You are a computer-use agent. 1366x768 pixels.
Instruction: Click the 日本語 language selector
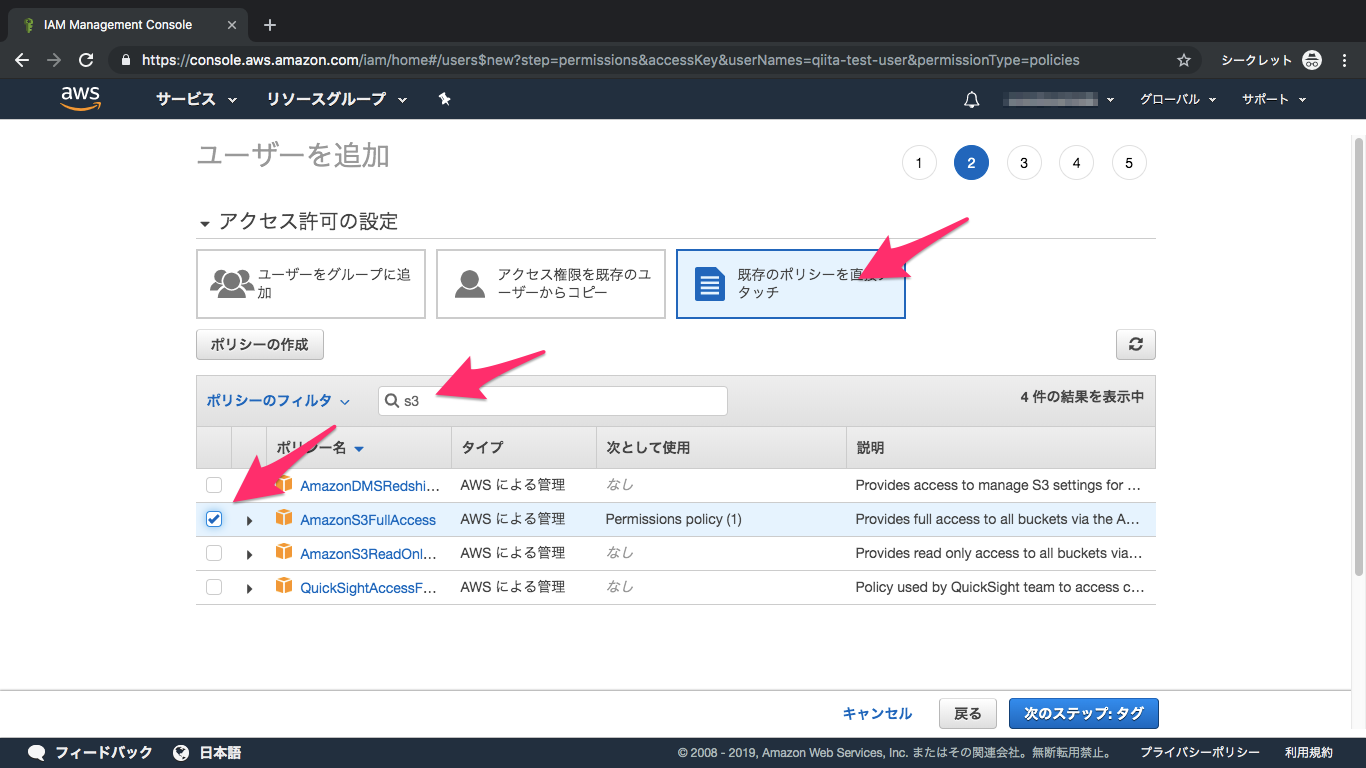point(207,753)
